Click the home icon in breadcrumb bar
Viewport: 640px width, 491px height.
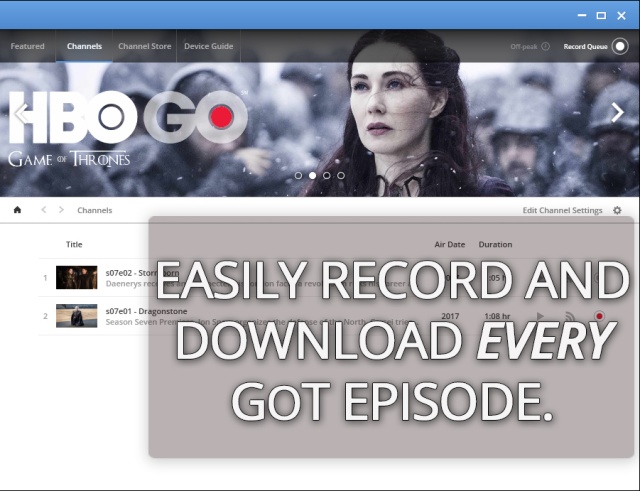[x=17, y=210]
